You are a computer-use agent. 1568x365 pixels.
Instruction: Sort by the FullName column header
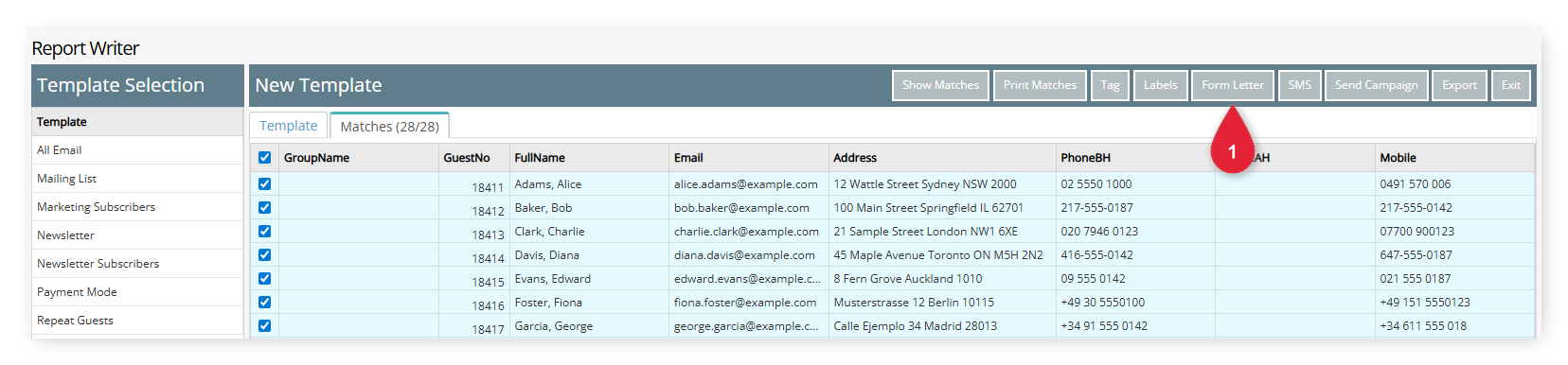point(589,158)
